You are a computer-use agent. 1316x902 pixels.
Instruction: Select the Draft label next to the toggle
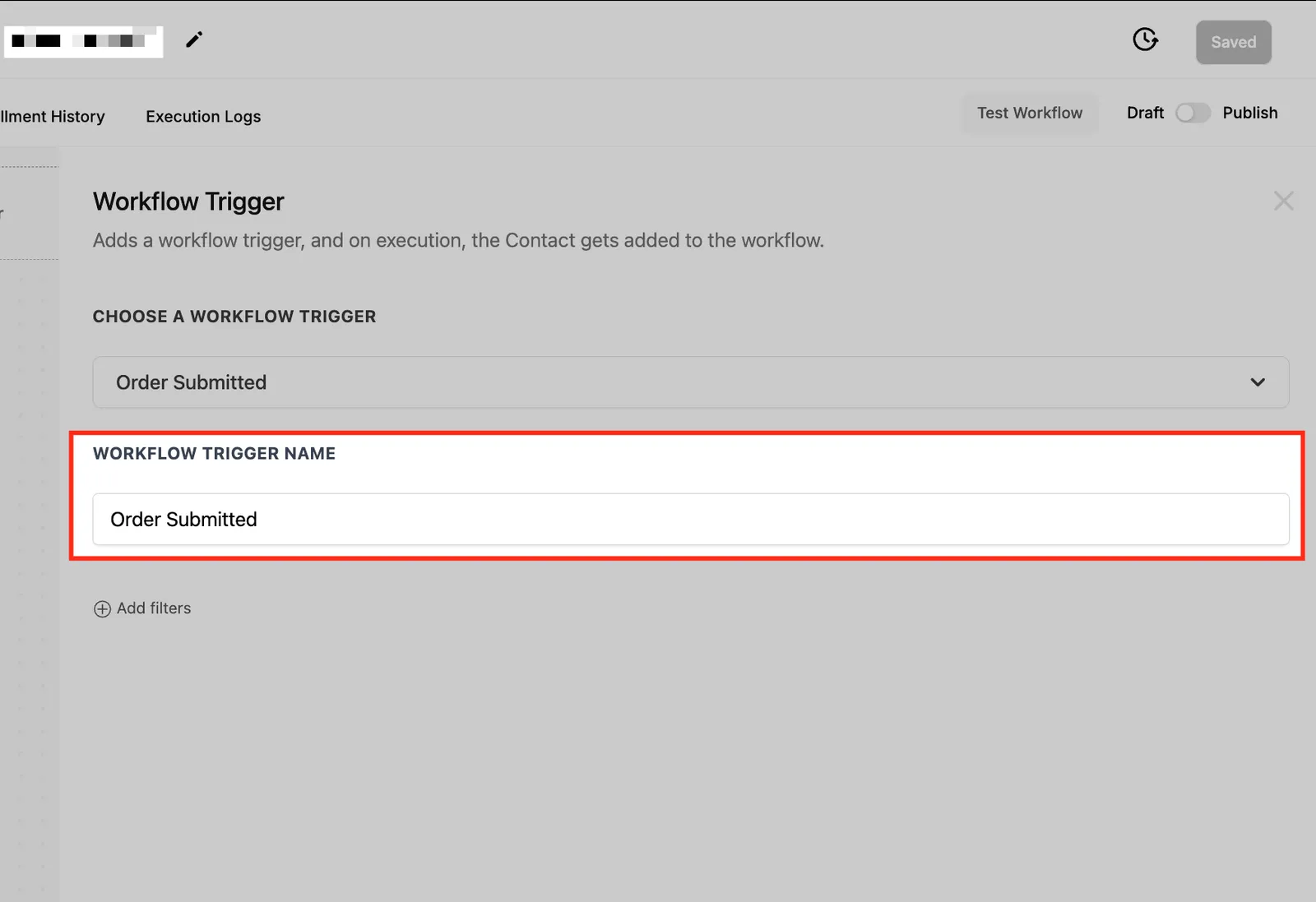(1145, 113)
